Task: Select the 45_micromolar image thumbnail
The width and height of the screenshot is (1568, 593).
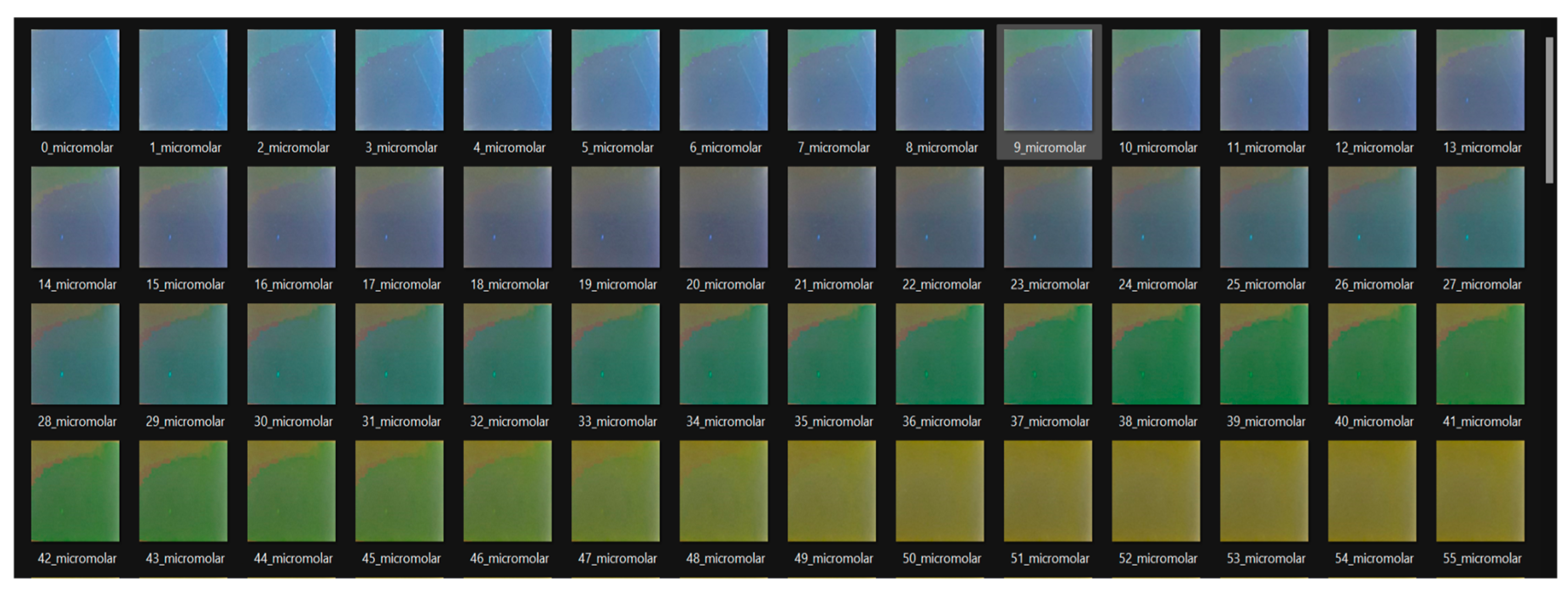Action: click(x=399, y=491)
